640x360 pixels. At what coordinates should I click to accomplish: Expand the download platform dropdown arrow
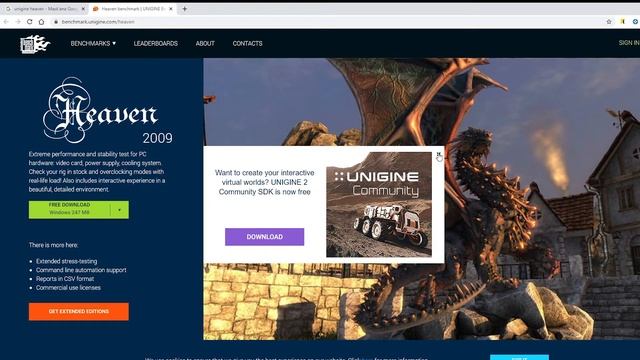pyautogui.click(x=120, y=210)
